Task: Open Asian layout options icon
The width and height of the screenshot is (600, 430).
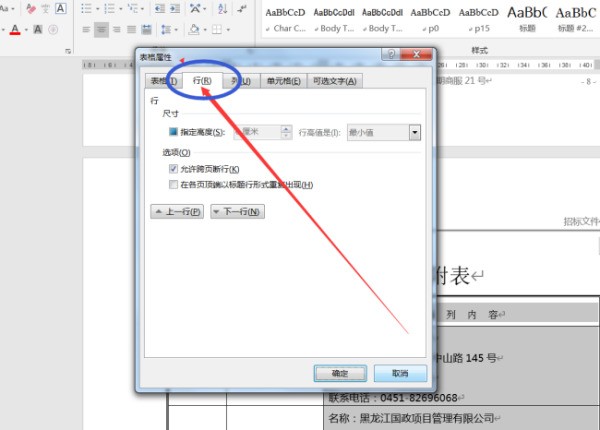Action: [196, 8]
